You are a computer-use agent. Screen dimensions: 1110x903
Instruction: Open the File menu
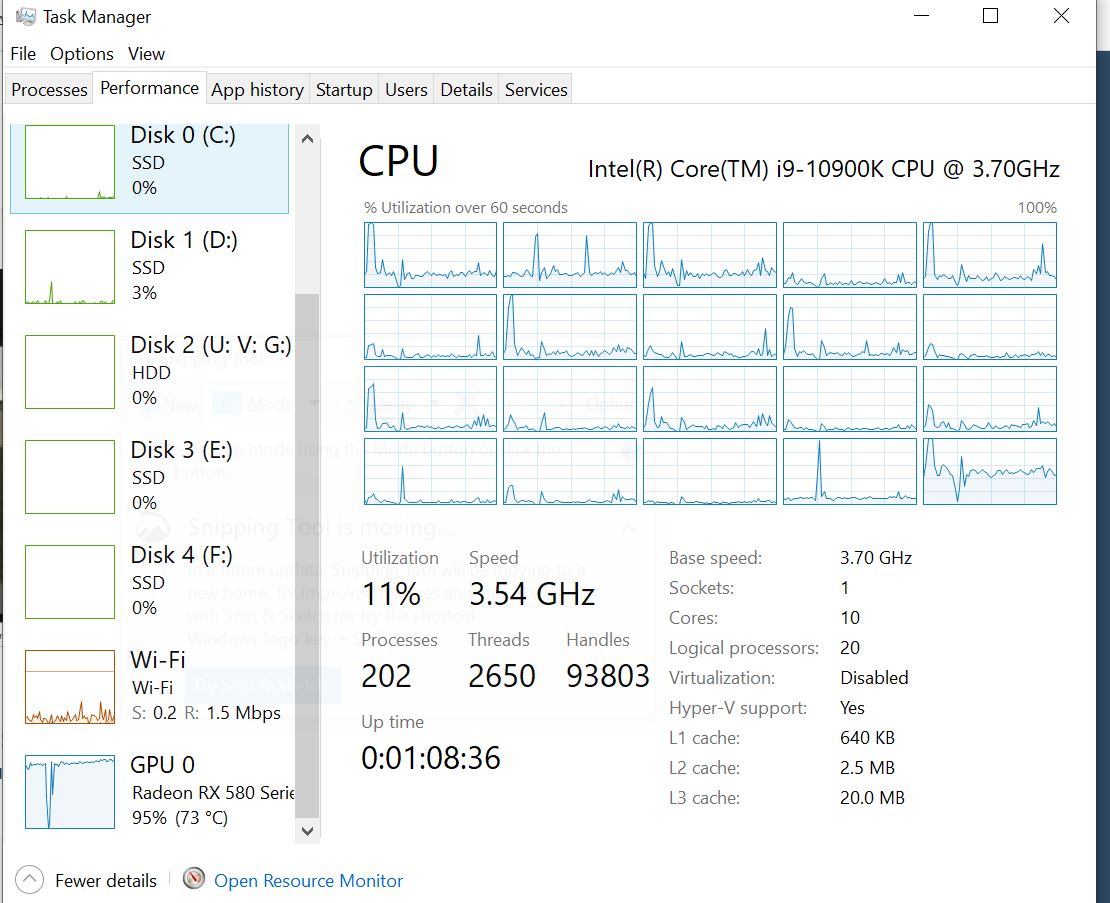[x=23, y=54]
